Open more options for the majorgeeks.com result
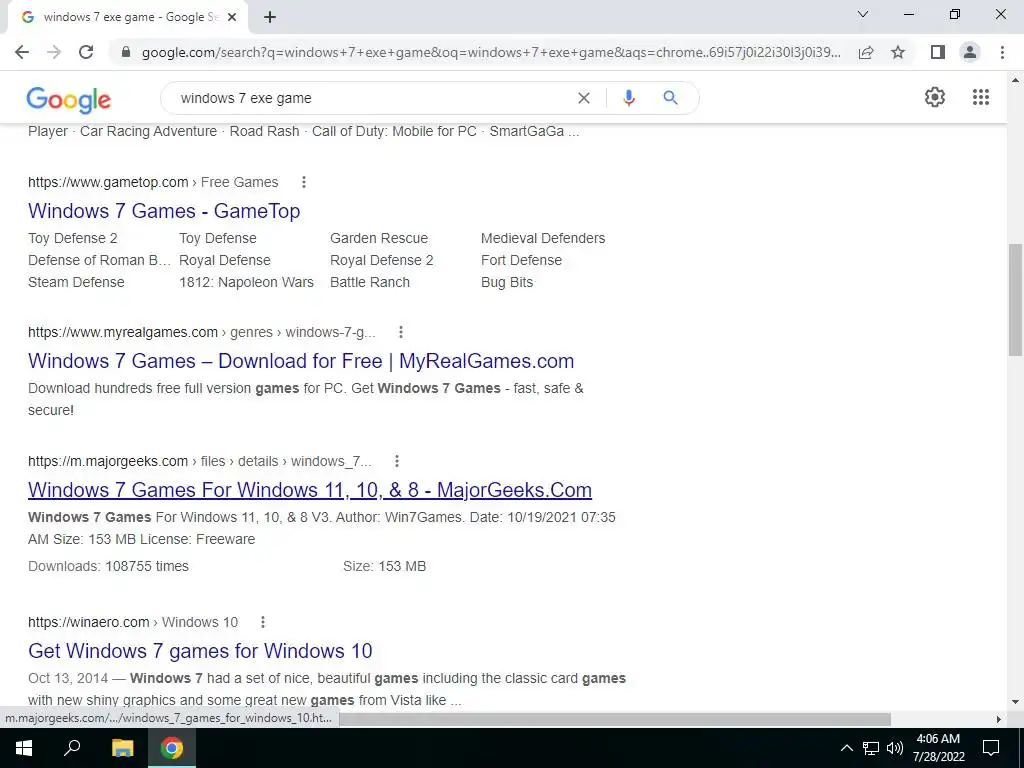This screenshot has width=1024, height=768. pyautogui.click(x=396, y=461)
